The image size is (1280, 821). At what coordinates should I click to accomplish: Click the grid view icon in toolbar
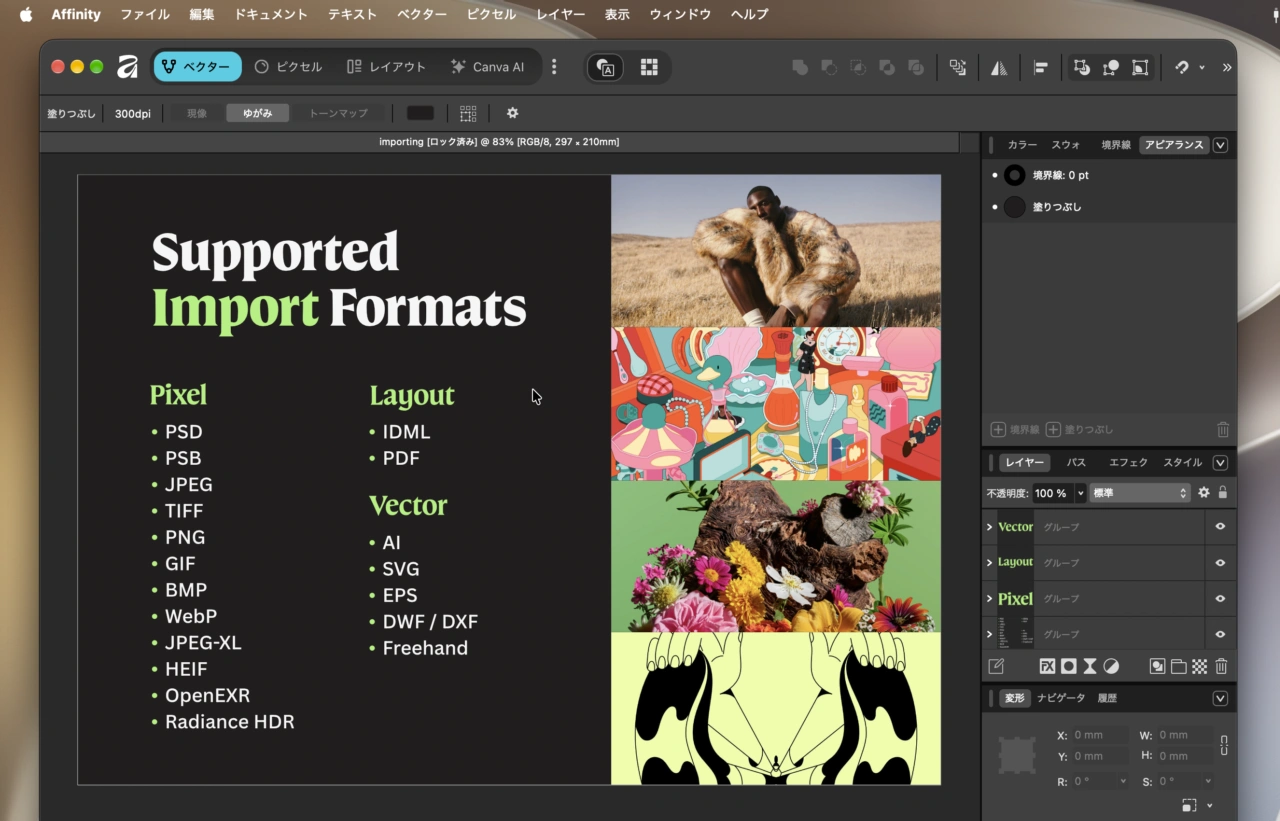[649, 67]
